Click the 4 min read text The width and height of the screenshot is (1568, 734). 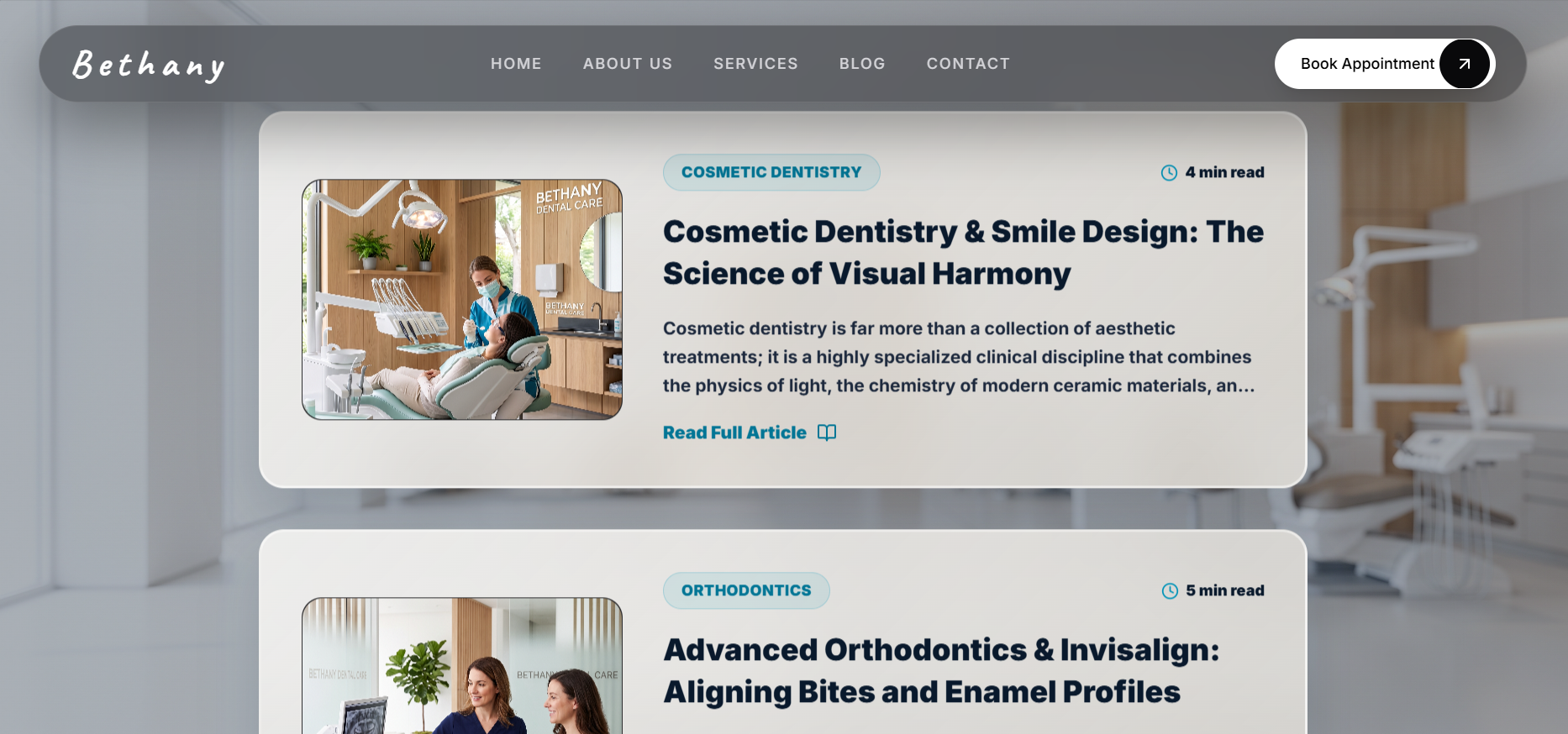(x=1224, y=172)
